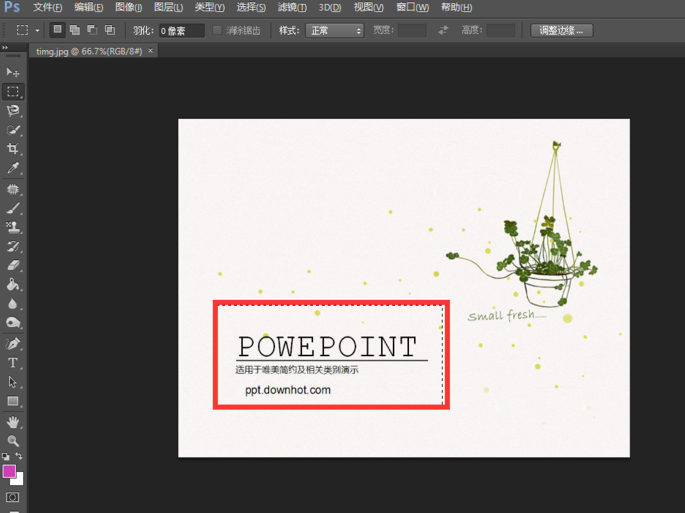685x513 pixels.
Task: Click the 羽化 feather input field
Action: (x=182, y=31)
